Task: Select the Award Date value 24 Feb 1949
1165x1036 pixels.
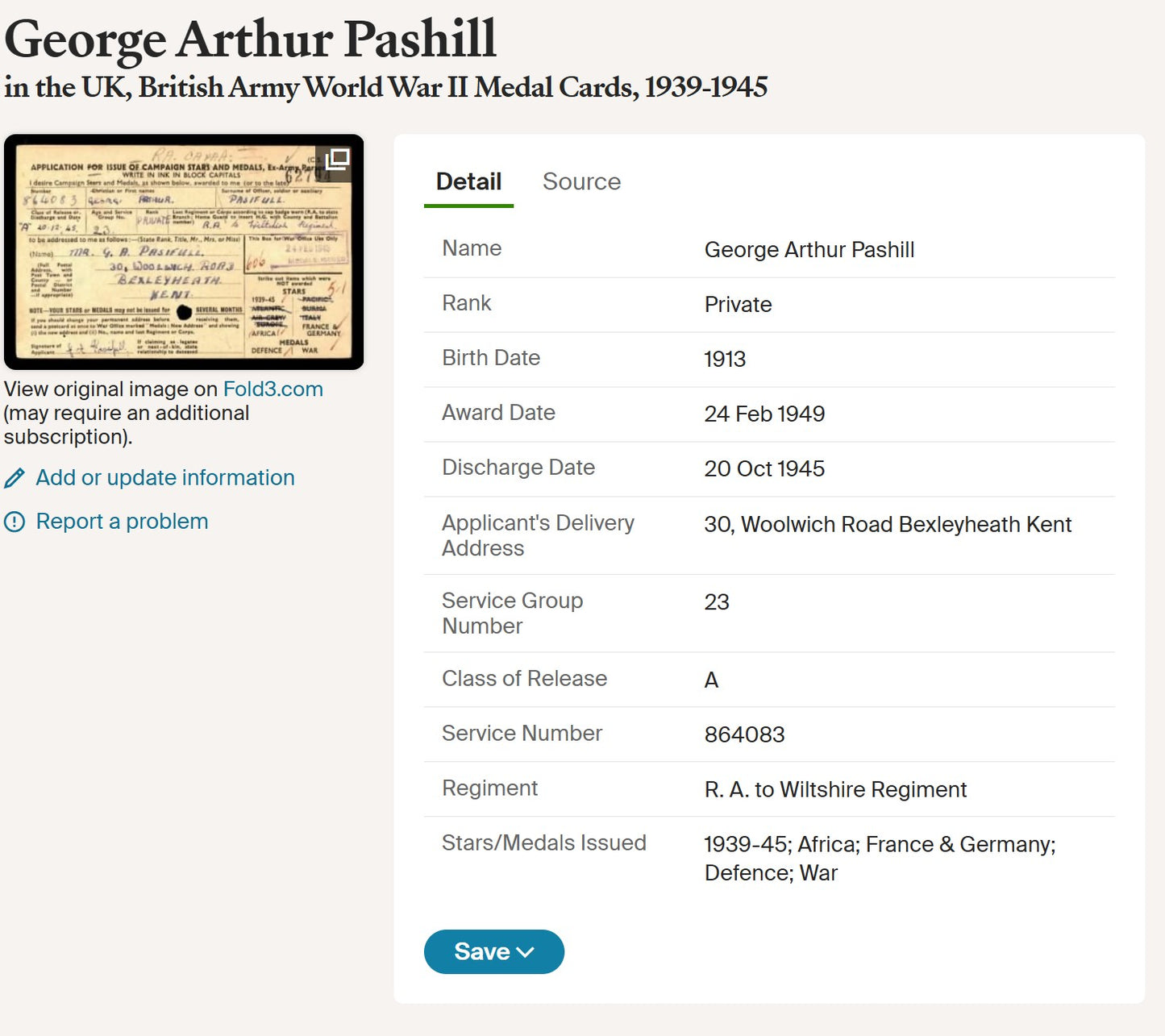Action: 764,414
